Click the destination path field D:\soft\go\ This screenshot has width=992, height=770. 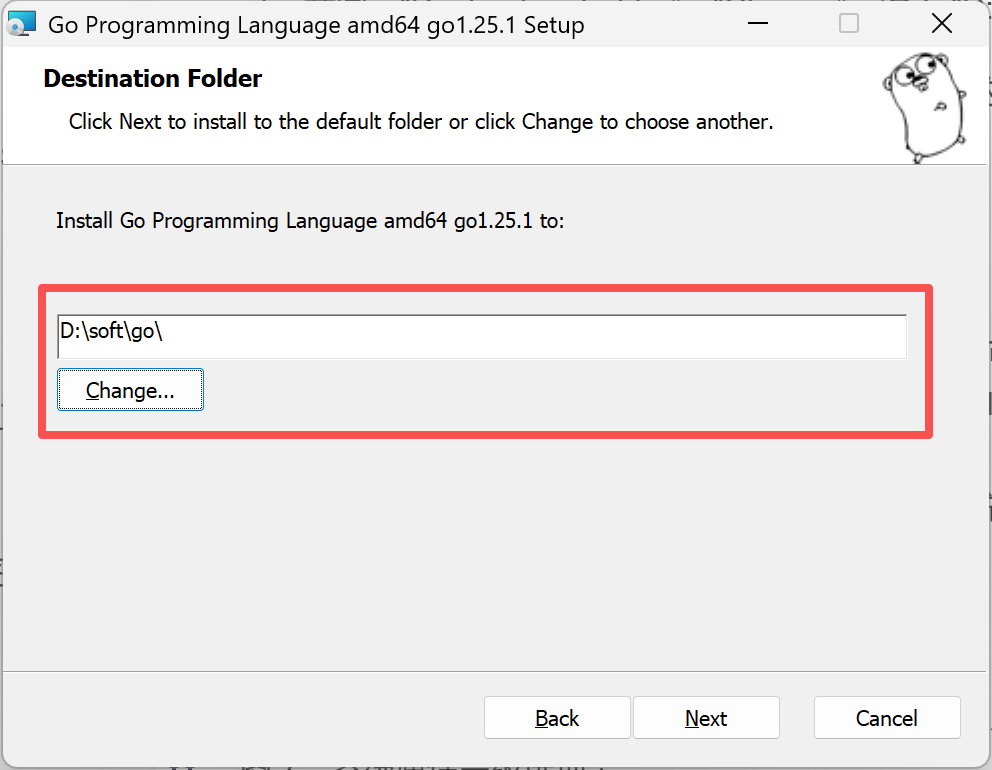pos(482,336)
